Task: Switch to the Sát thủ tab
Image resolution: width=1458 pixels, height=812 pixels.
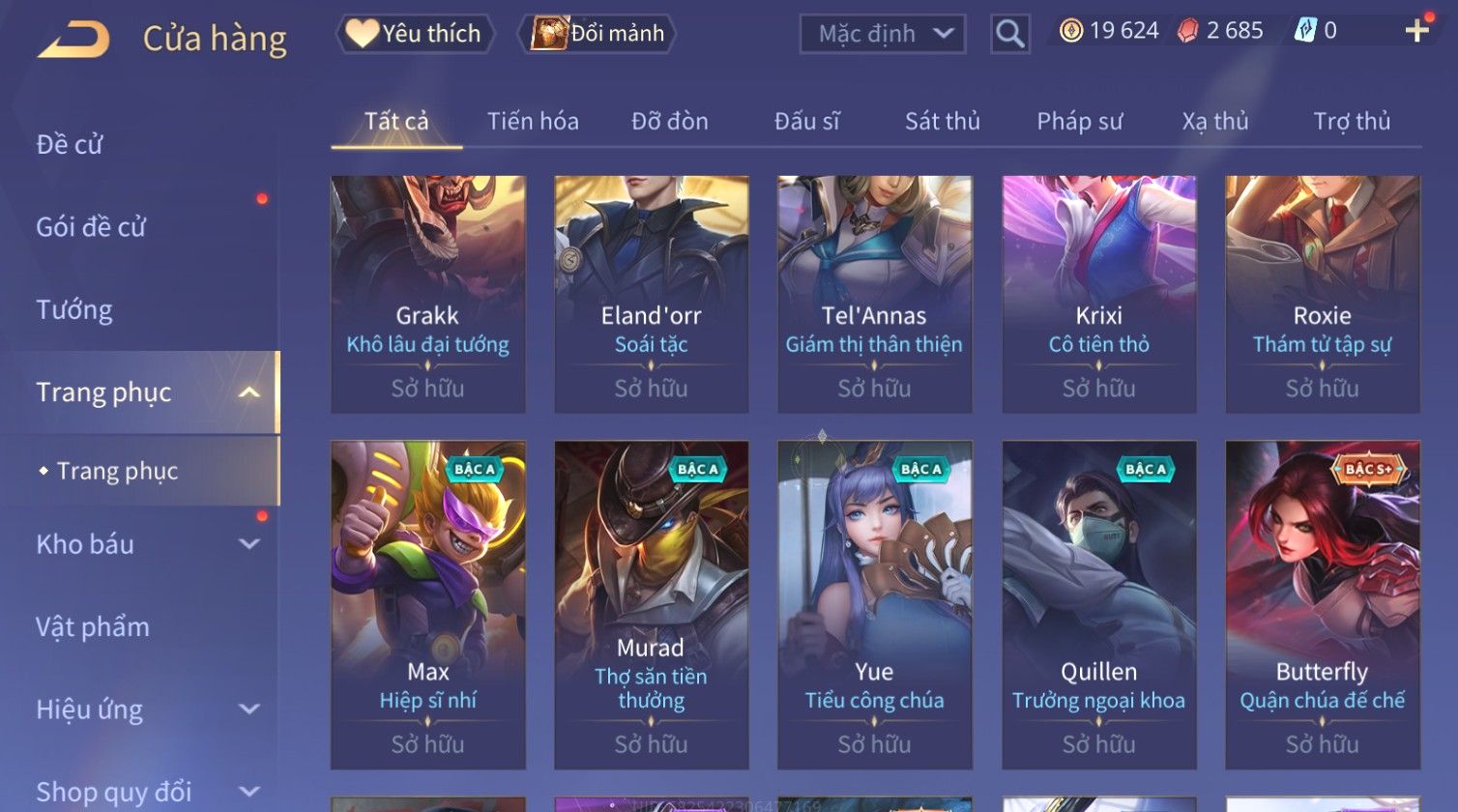Action: (x=942, y=121)
